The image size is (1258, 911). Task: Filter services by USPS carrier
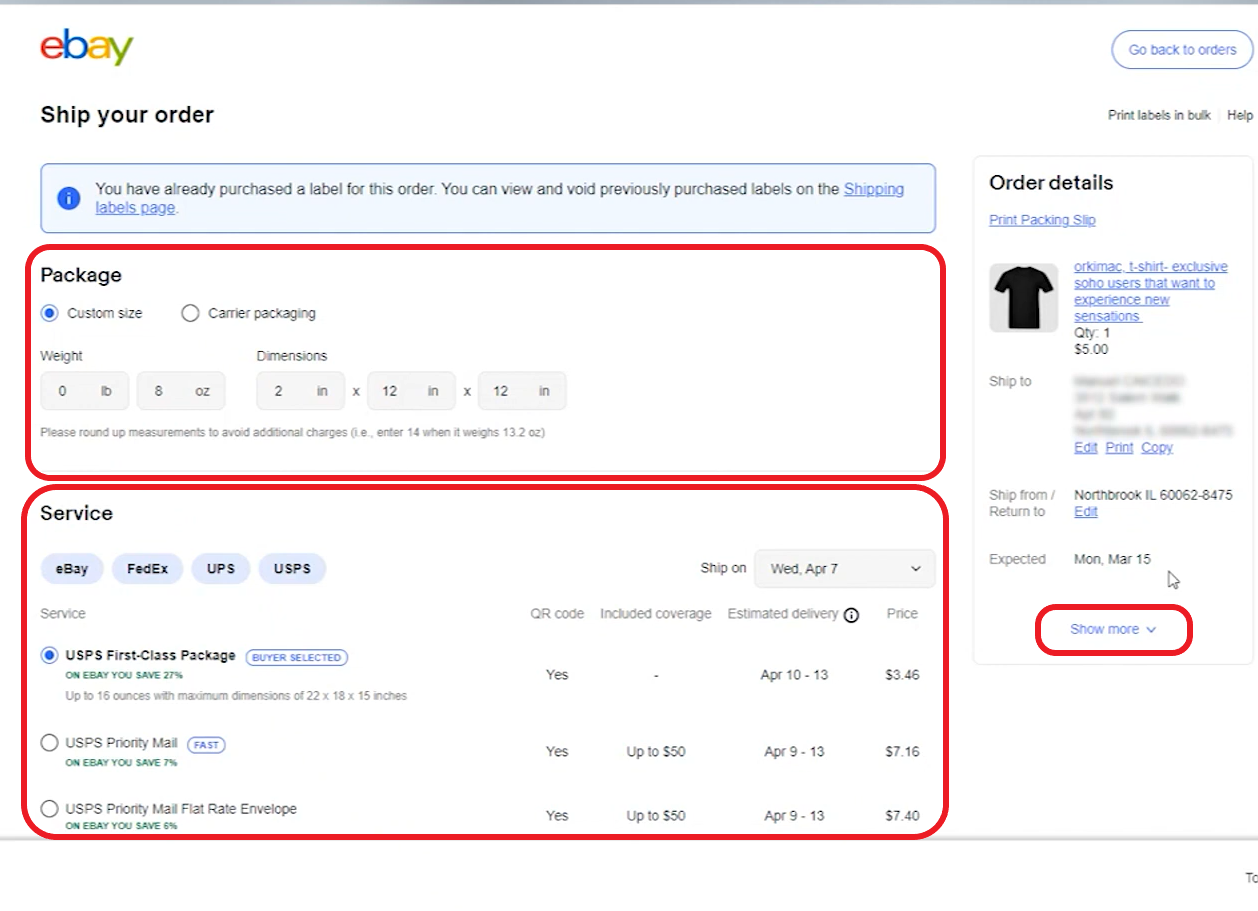292,569
